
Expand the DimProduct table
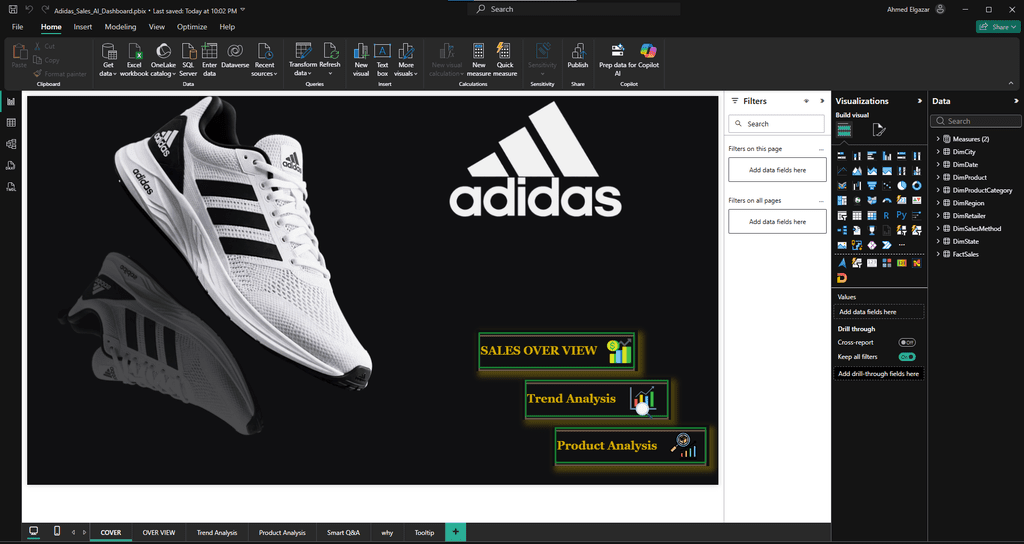click(938, 177)
